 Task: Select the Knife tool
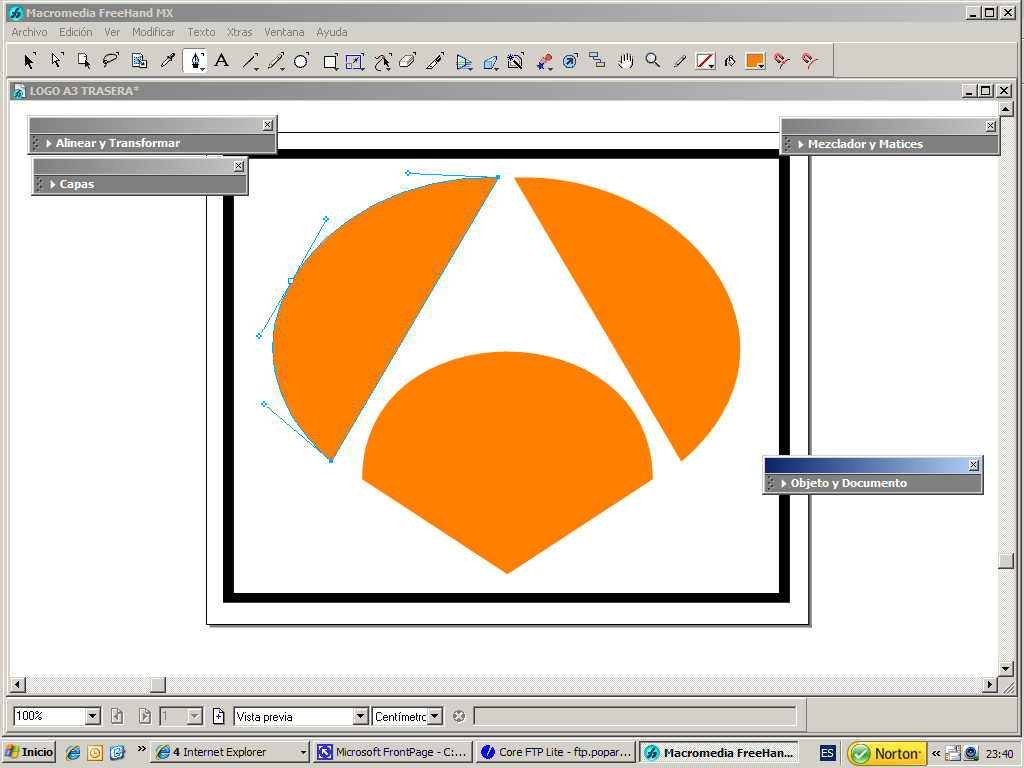click(x=435, y=61)
